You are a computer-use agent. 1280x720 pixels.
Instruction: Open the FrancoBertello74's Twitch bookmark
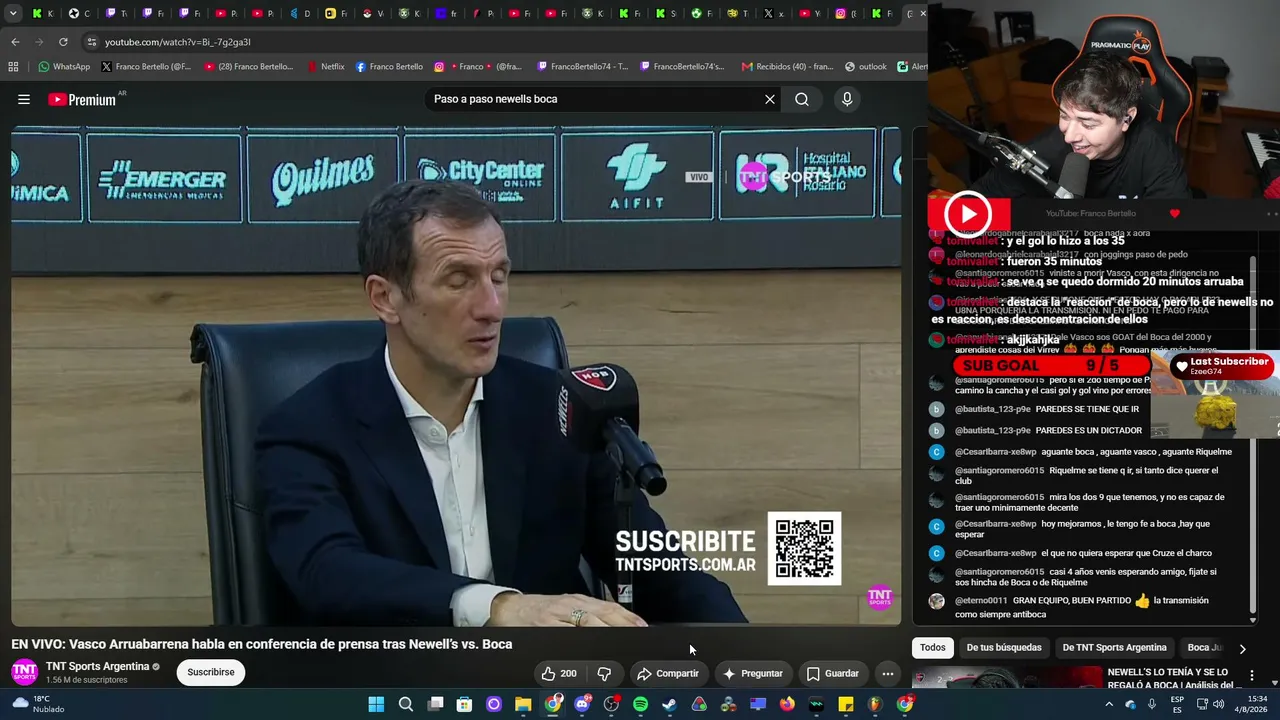pyautogui.click(x=680, y=67)
